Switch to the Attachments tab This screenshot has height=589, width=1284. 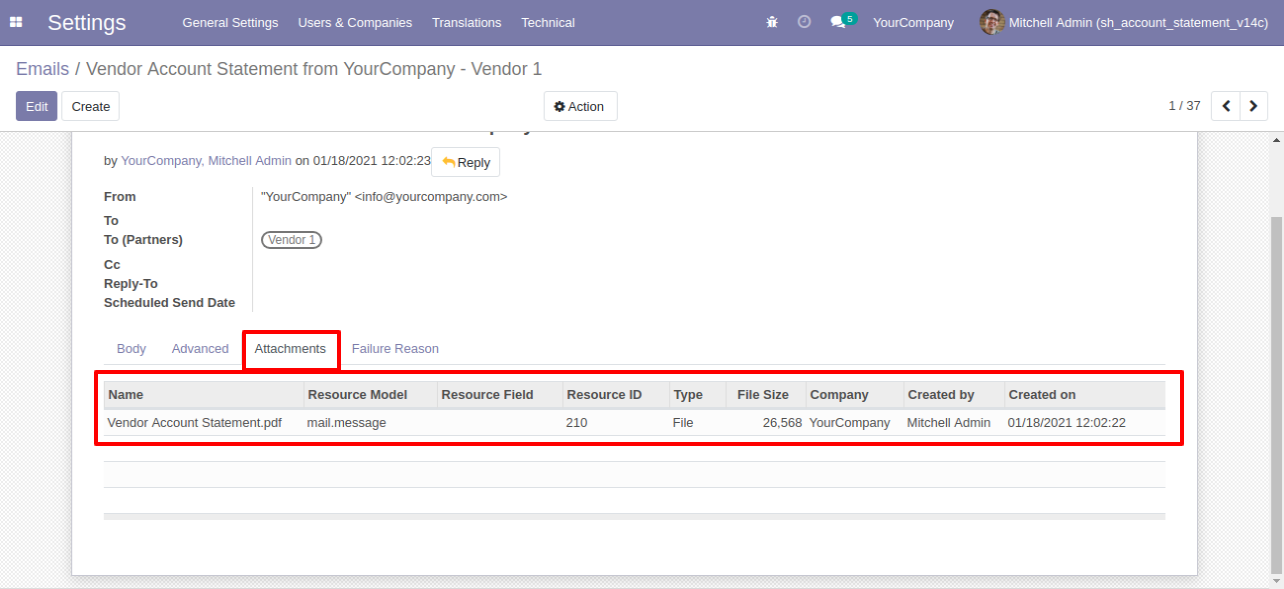coord(290,349)
